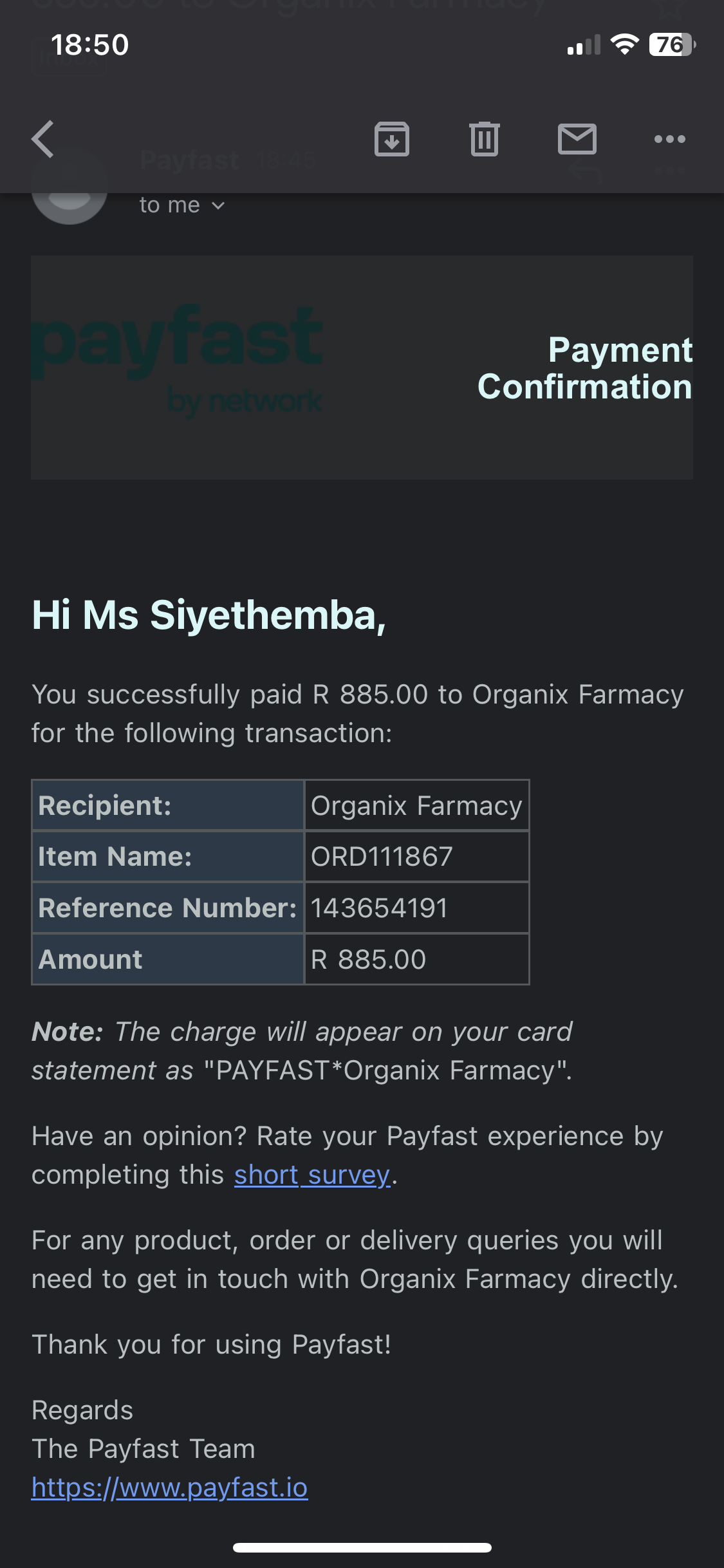Mark email as unread with envelope icon
Image resolution: width=724 pixels, height=1568 pixels.
click(x=577, y=139)
